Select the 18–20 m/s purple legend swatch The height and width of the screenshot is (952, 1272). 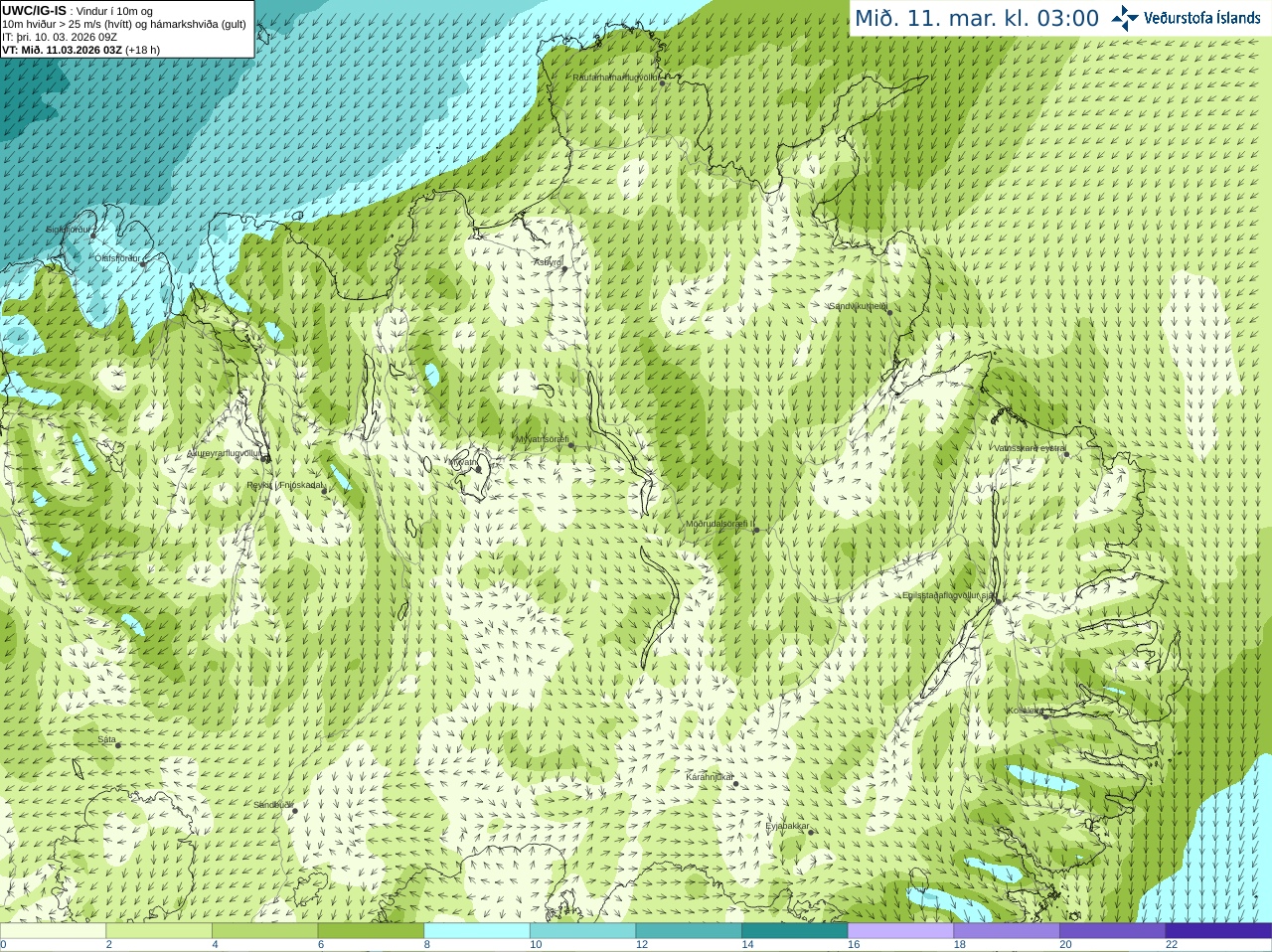1007,931
